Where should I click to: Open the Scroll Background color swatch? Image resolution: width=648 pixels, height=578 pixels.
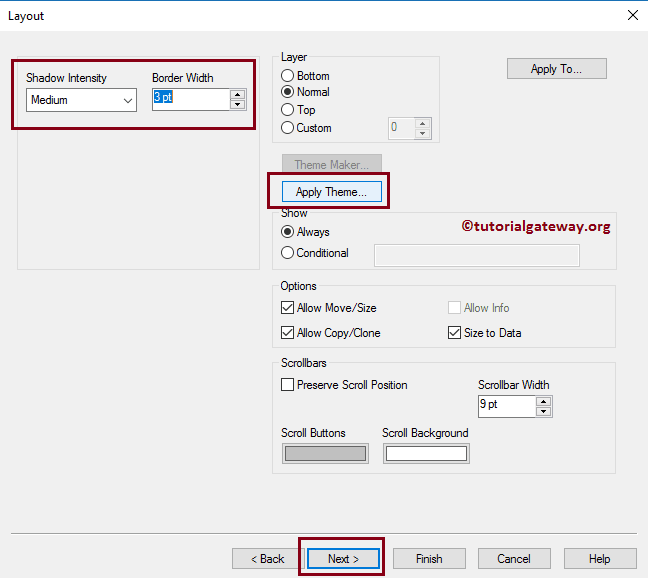[426, 454]
